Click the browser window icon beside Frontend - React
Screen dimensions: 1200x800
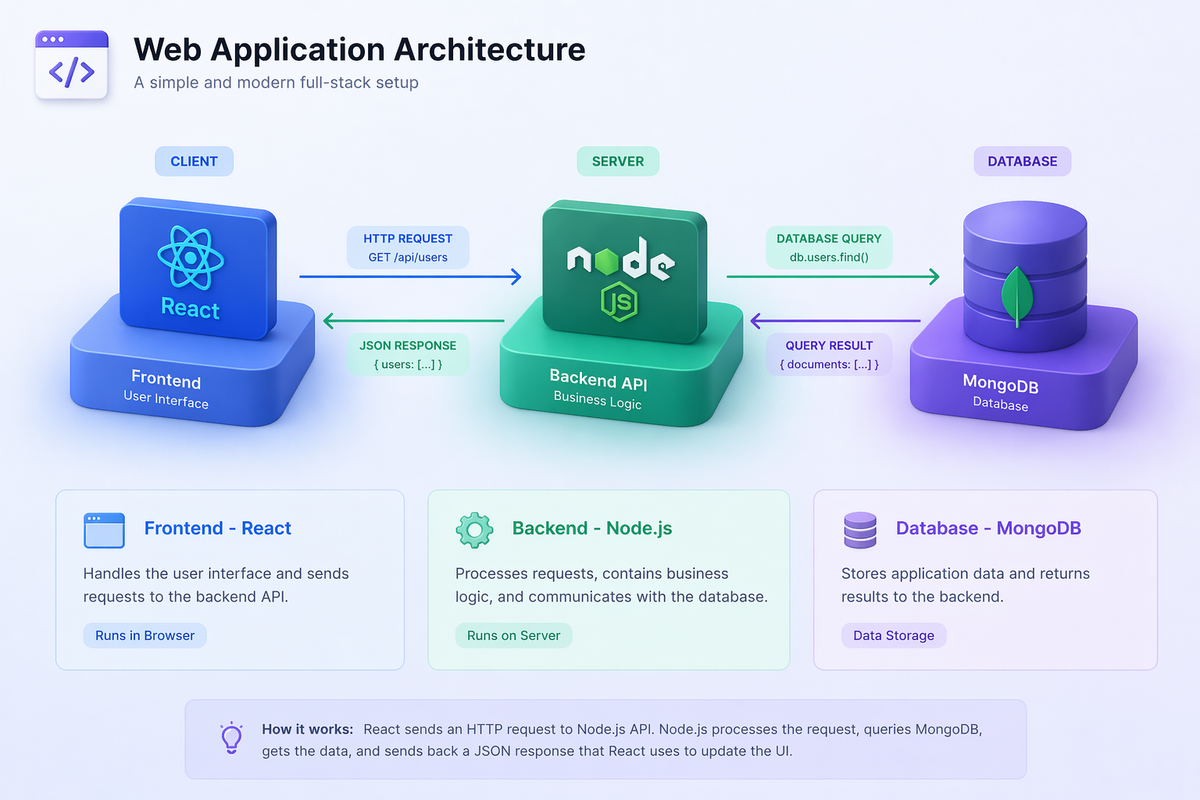pos(104,530)
